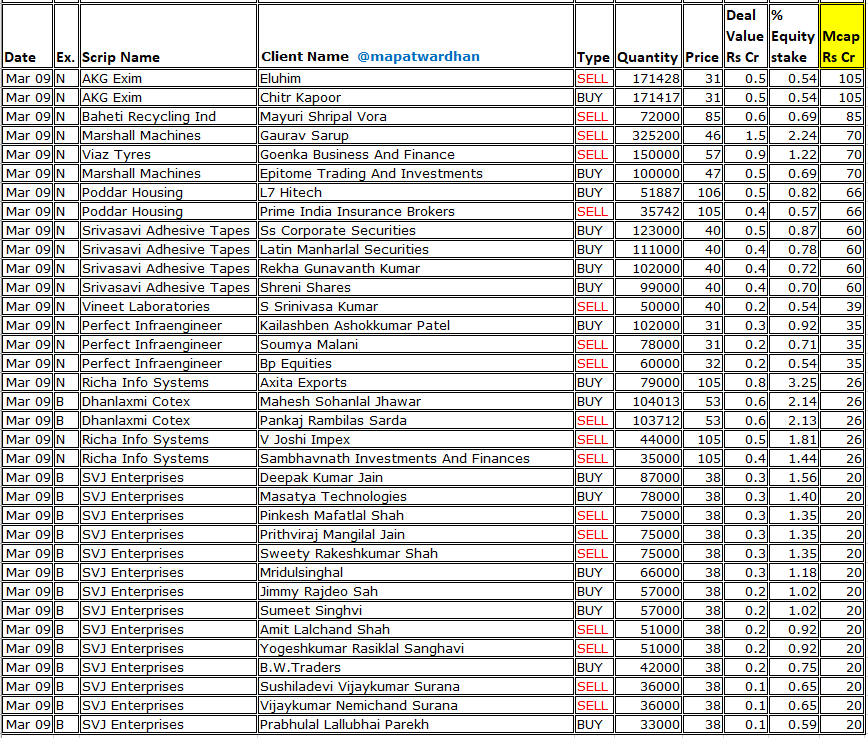The image size is (868, 738).
Task: Select 'Kailashben Ashokkumar Patel' cell
Action: pos(416,326)
